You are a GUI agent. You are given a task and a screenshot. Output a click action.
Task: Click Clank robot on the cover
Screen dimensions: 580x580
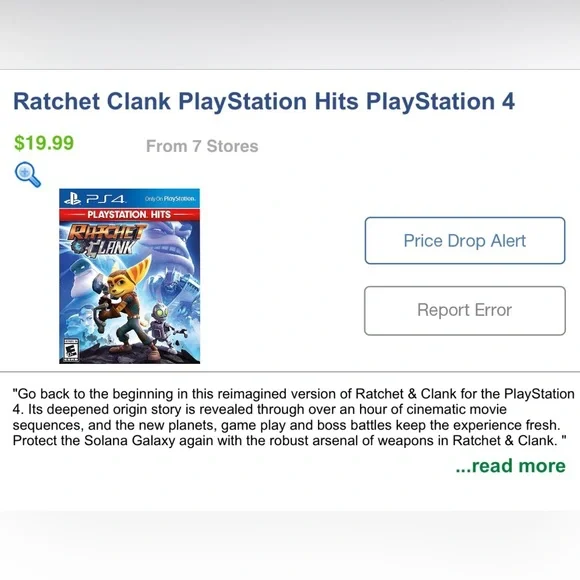click(x=162, y=326)
